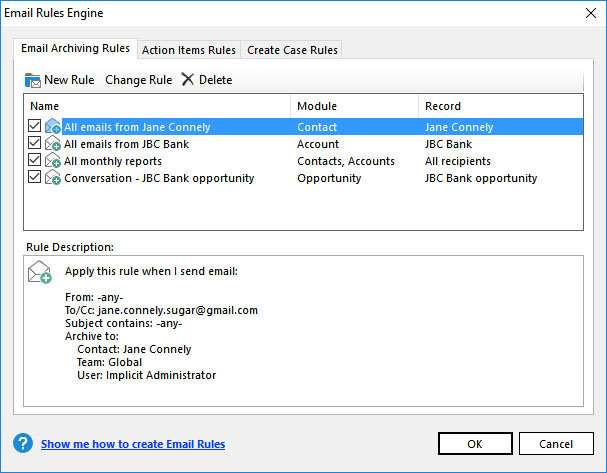The width and height of the screenshot is (607, 473).
Task: Toggle the All emails from JBC Bank checkbox
Action: pos(35,144)
